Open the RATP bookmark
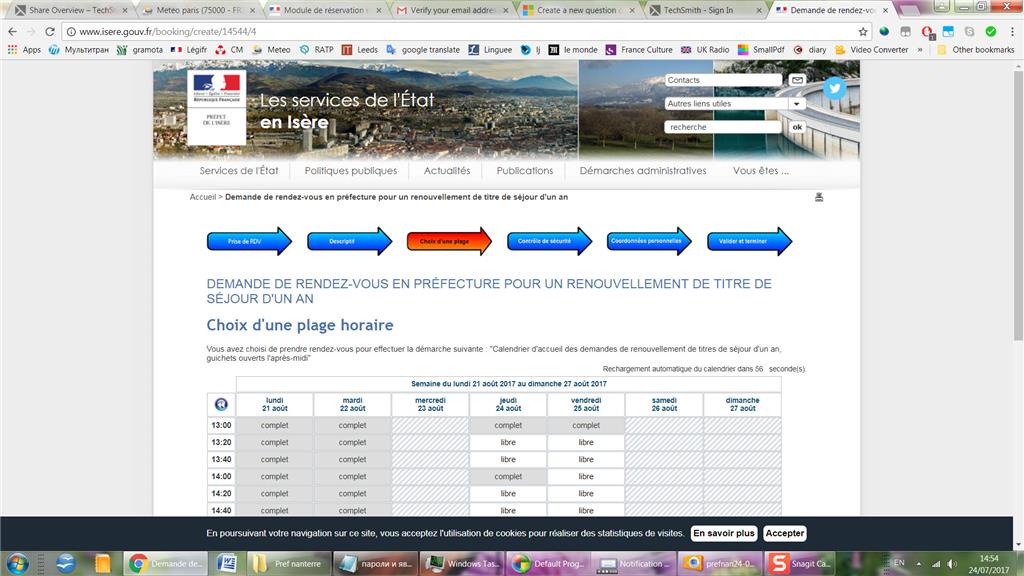 (317, 50)
